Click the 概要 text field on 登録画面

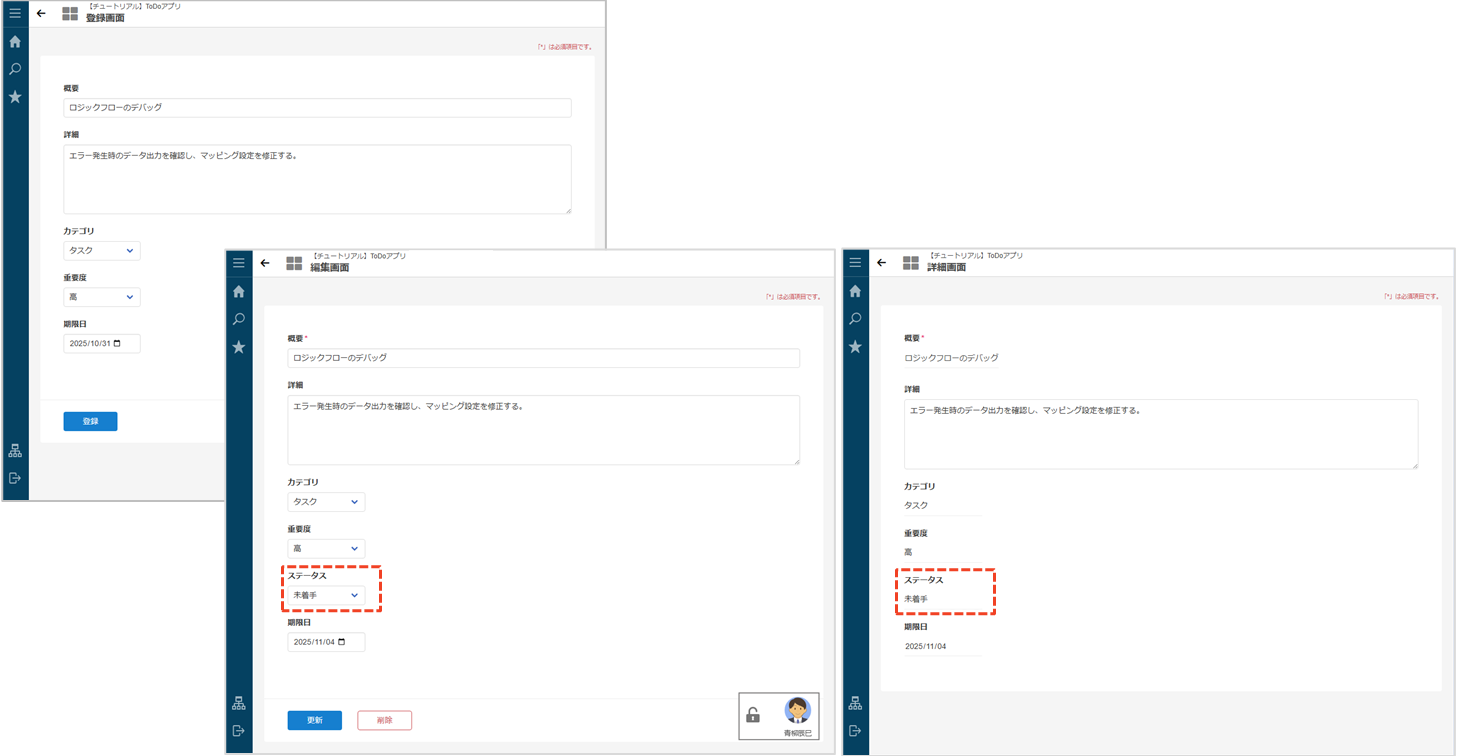click(x=317, y=108)
